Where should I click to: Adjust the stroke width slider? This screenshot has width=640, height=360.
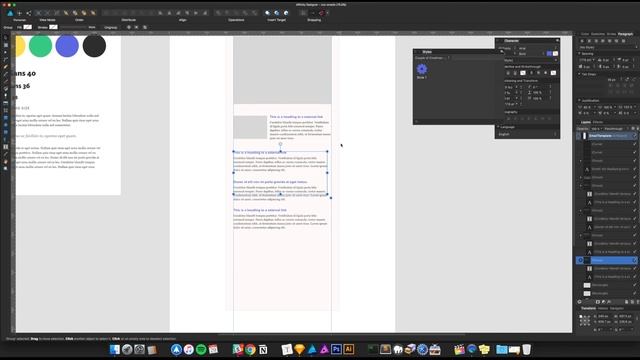73,27
